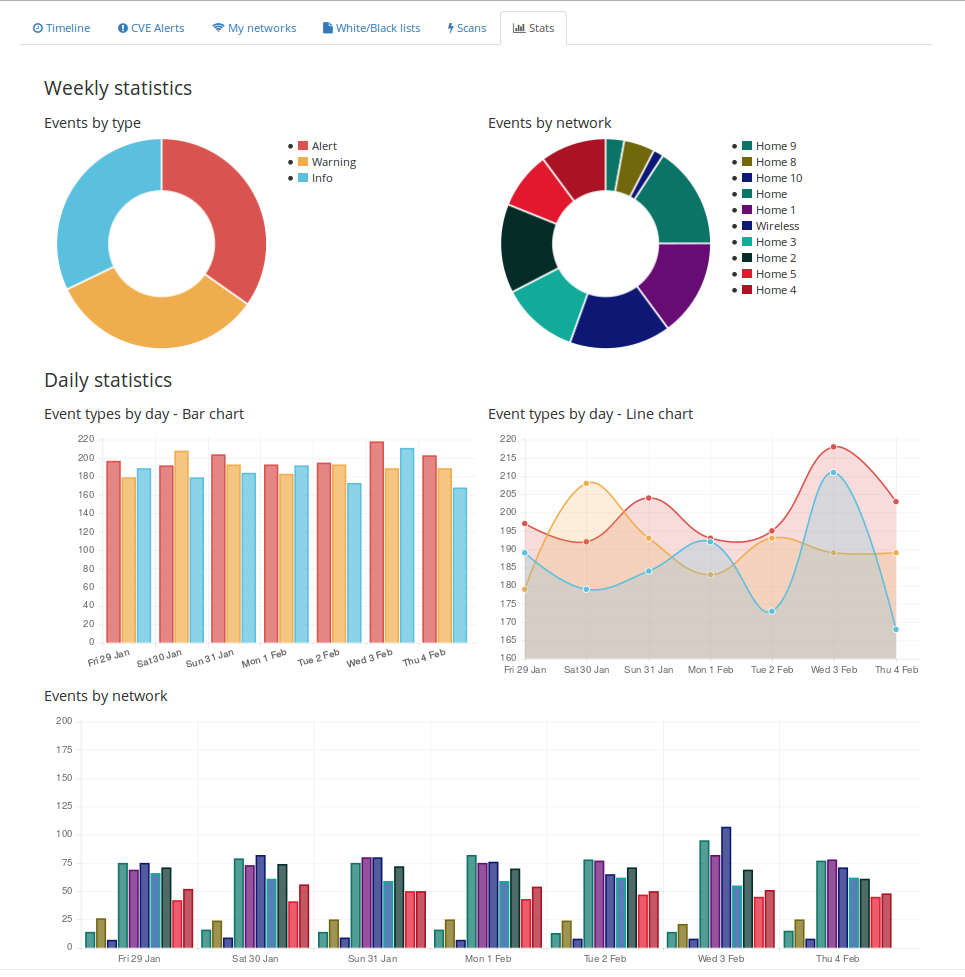Screen dimensions: 965x977
Task: Click the red line point on Sun 31 Jan
Action: coord(649,498)
